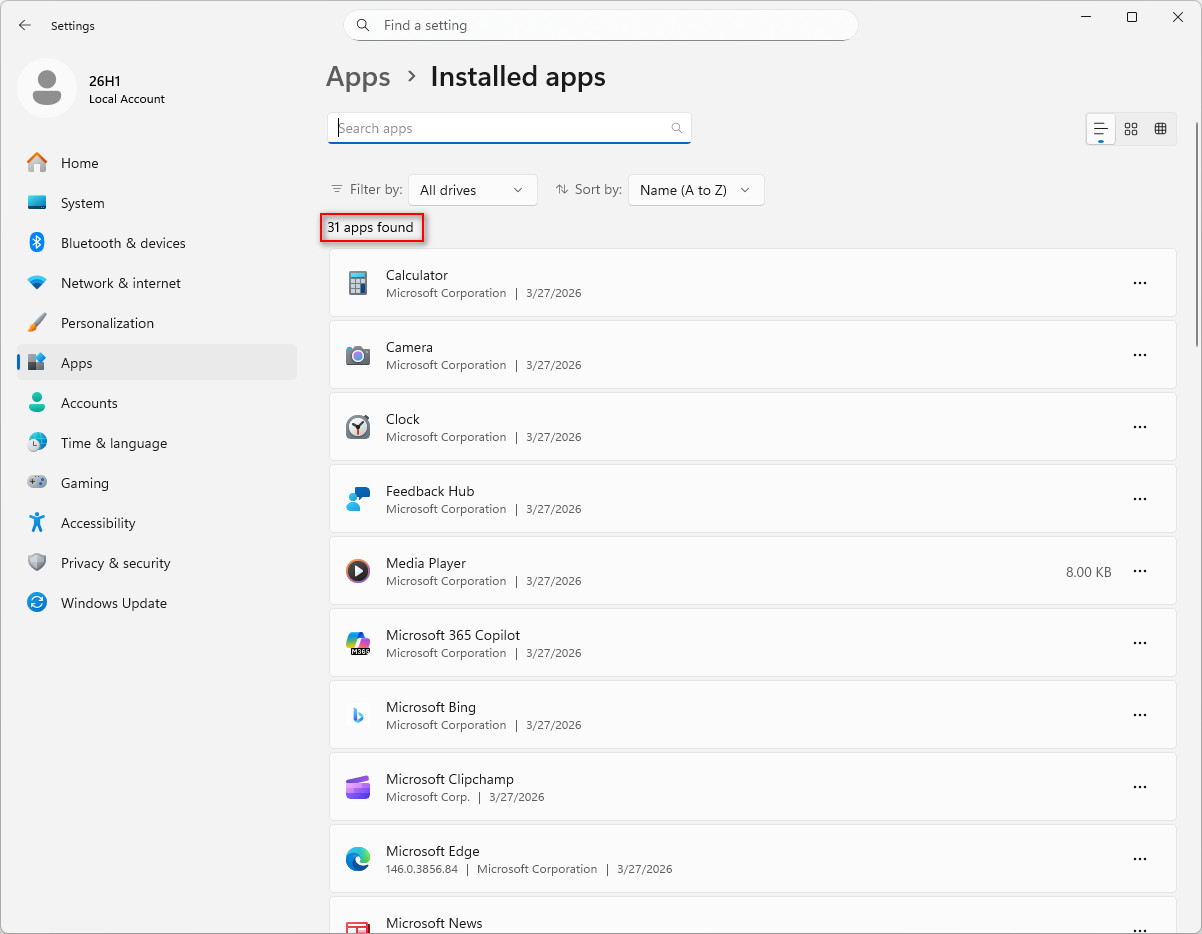
Task: Open Accounts settings
Action: point(157,403)
